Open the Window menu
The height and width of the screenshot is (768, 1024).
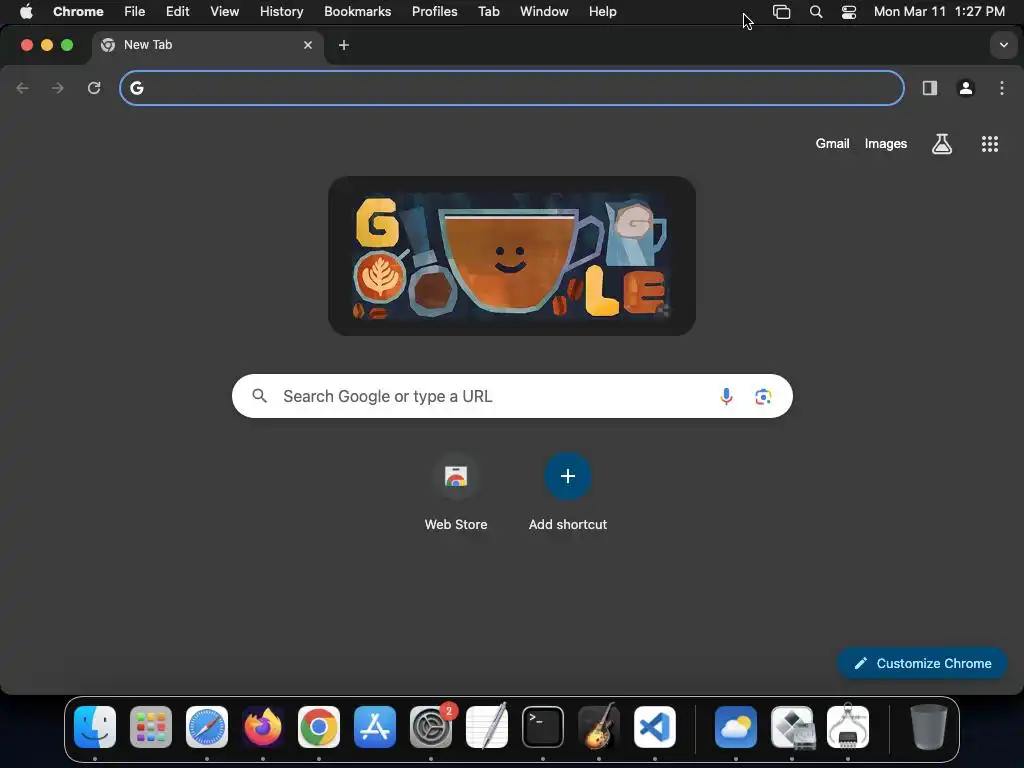[545, 12]
